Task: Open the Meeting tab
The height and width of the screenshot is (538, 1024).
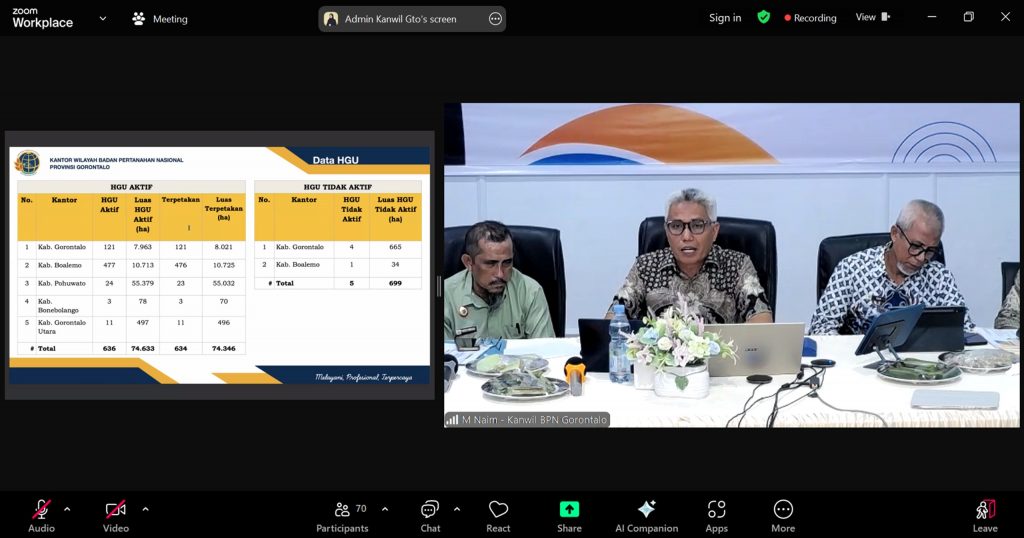Action: [x=159, y=19]
